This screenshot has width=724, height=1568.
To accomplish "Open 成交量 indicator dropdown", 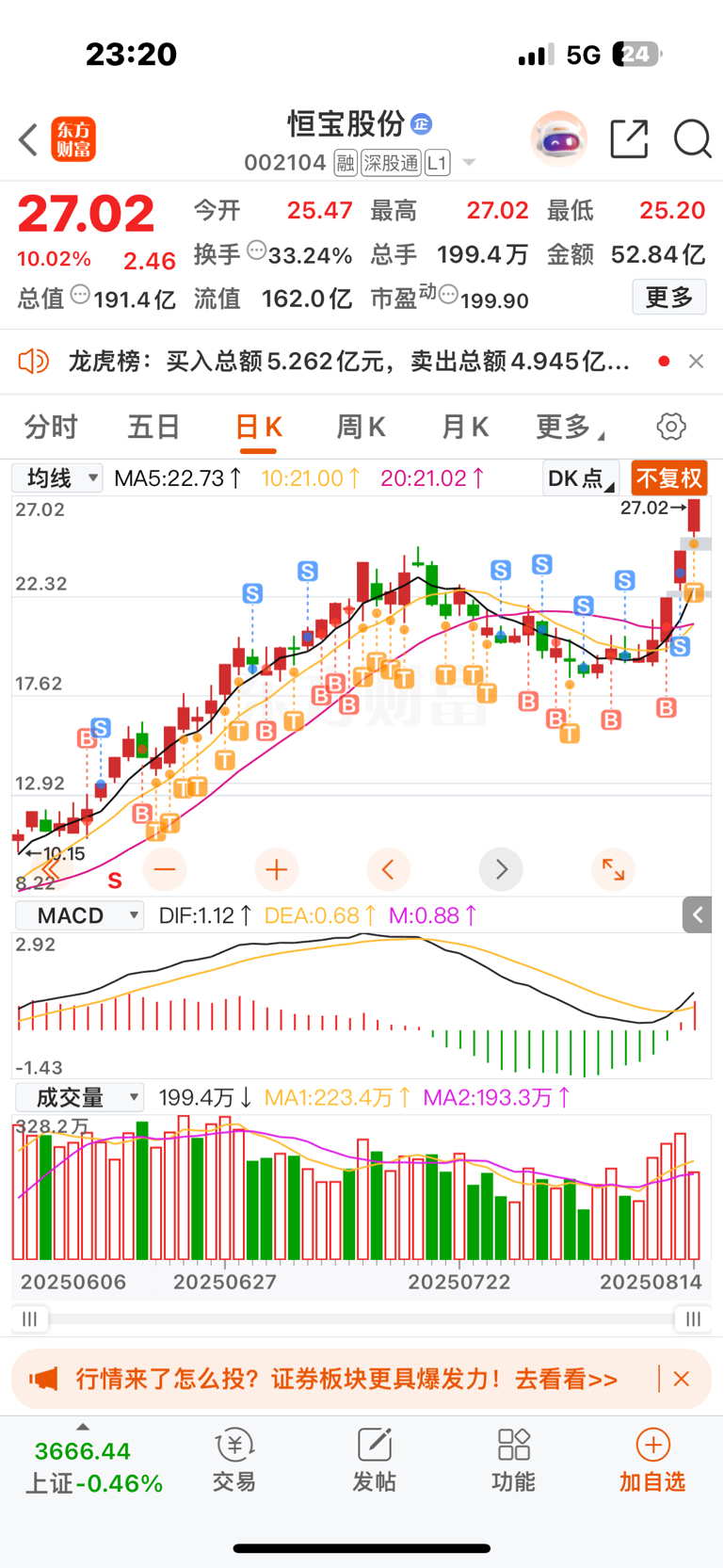I will (x=79, y=1097).
